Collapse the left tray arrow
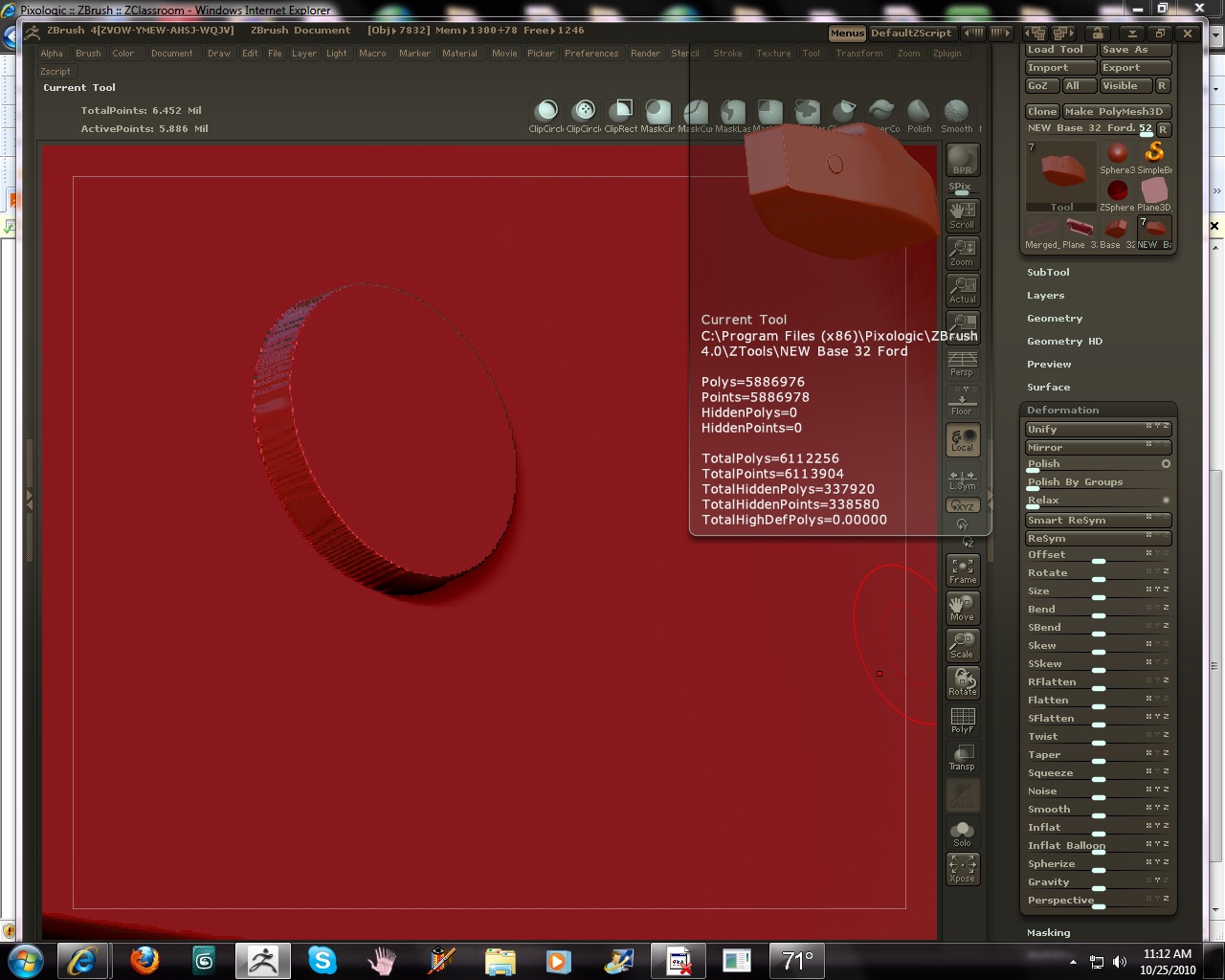This screenshot has height=980, width=1225. tap(30, 500)
